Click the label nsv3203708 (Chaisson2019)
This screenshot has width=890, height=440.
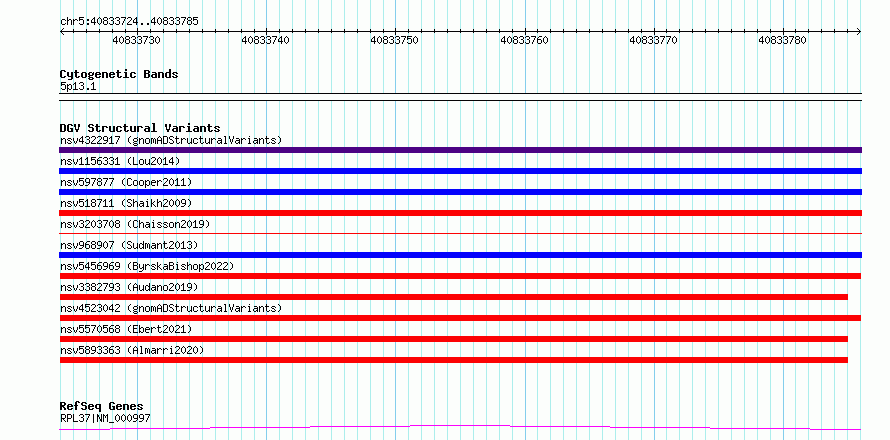pos(135,224)
